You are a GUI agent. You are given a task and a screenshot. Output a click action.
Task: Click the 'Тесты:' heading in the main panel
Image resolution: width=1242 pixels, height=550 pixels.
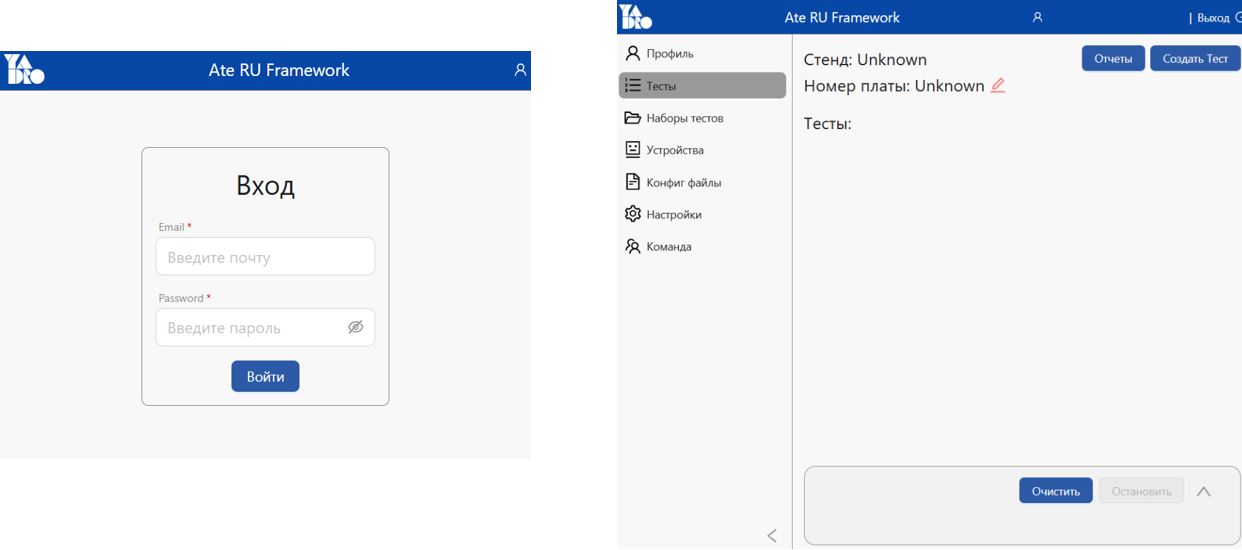(x=827, y=124)
